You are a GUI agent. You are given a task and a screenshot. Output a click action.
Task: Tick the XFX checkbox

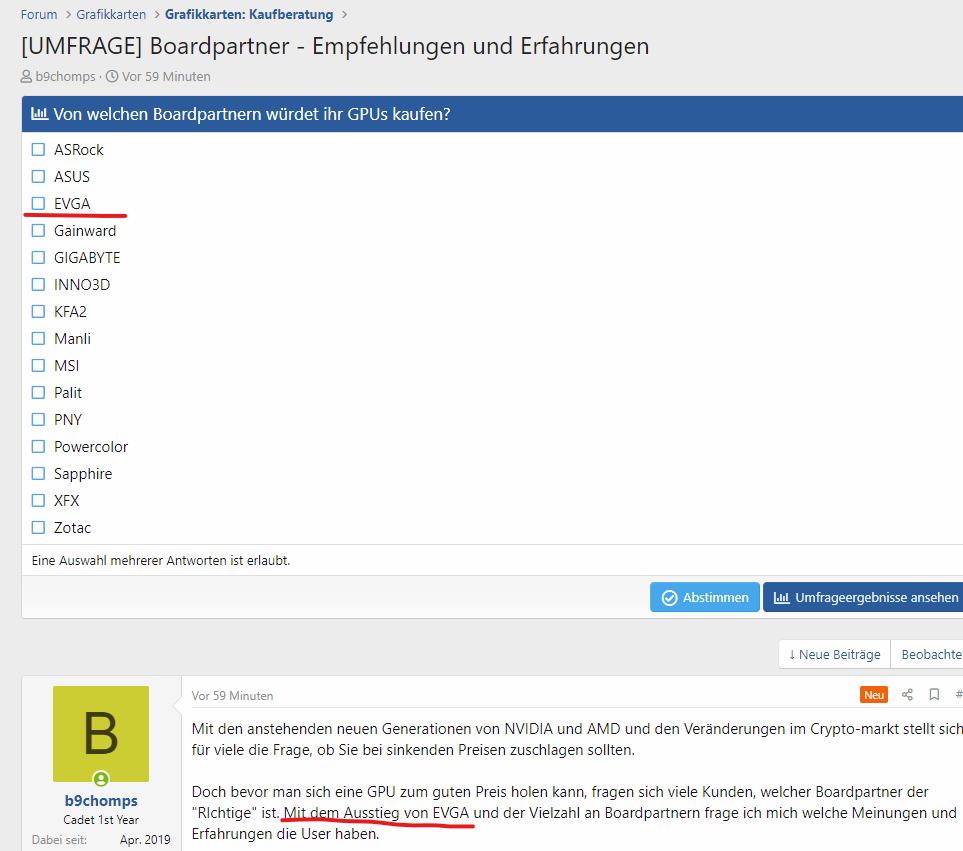(x=38, y=501)
